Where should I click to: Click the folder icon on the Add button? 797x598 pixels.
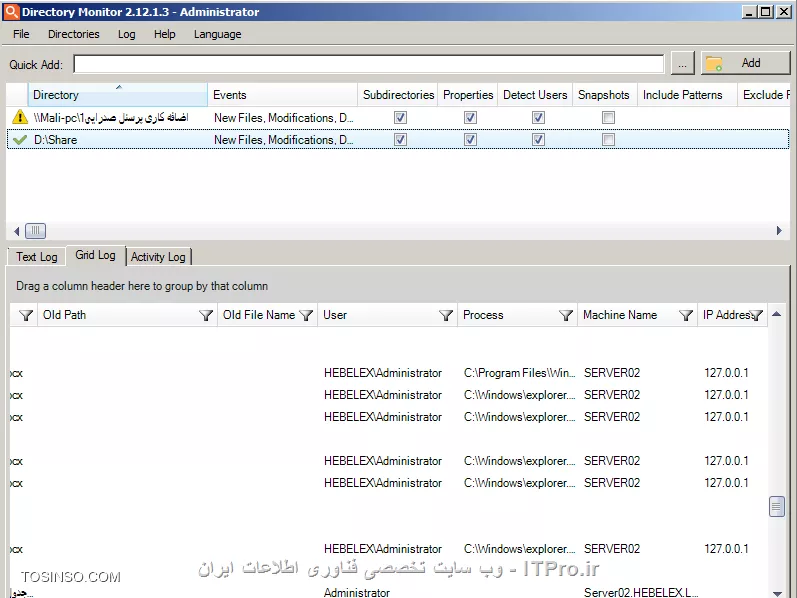tap(714, 64)
